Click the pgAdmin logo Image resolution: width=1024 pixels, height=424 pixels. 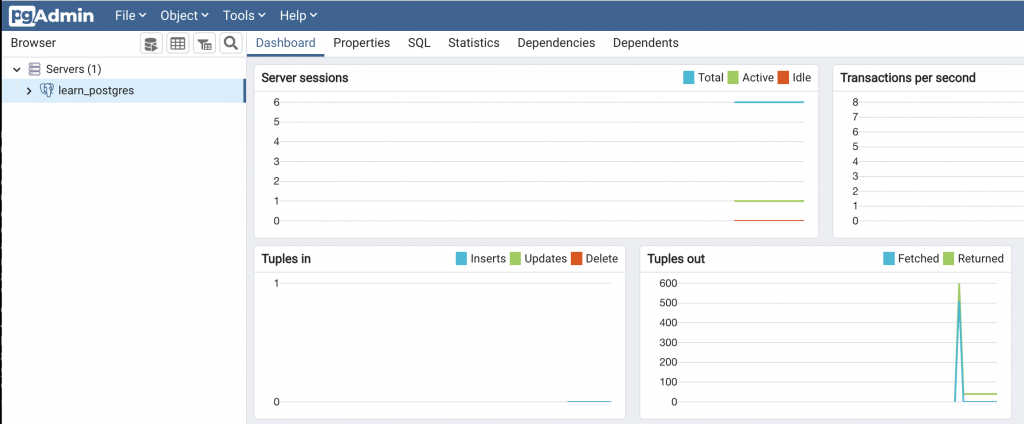click(51, 15)
